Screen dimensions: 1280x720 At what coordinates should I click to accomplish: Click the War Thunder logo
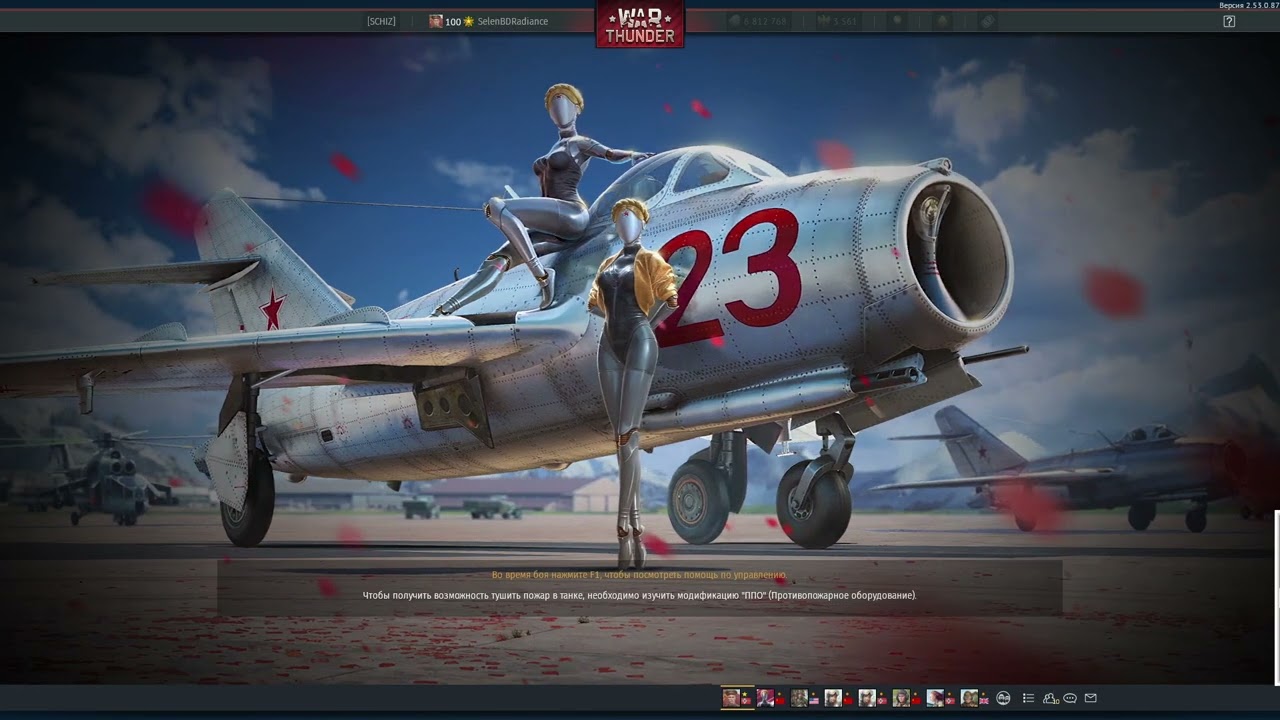640,25
